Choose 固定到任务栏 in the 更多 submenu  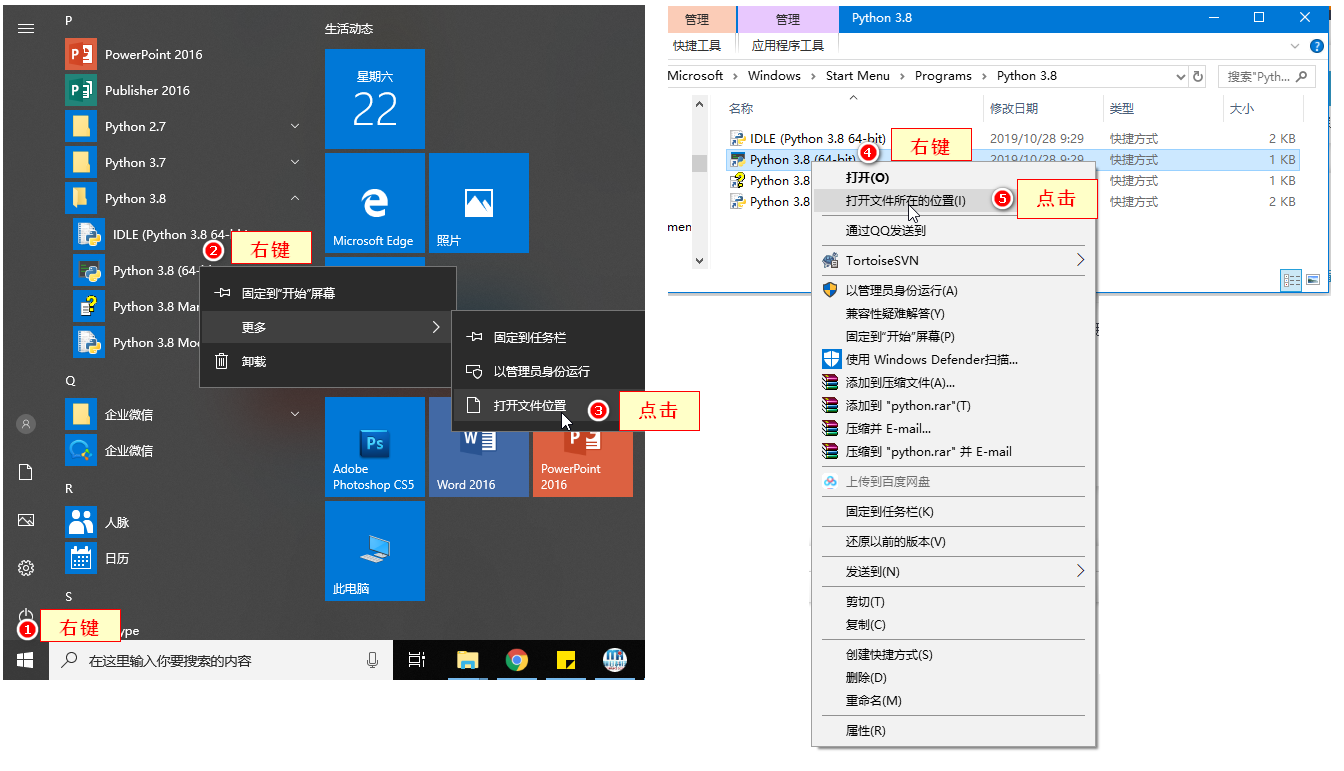coord(548,338)
